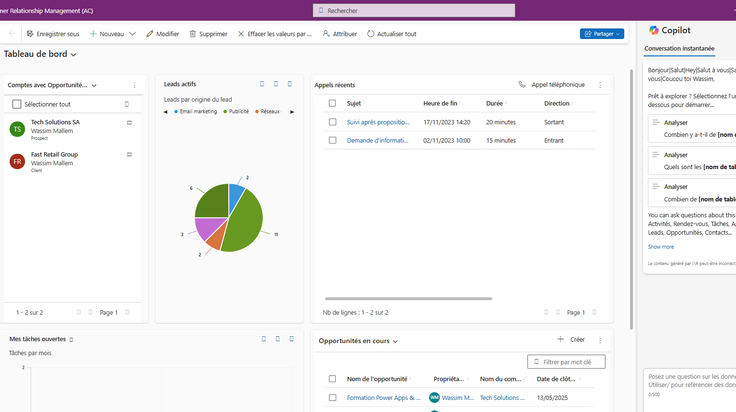Select the Formation Power Apps row checkbox
This screenshot has height=412, width=736.
332,397
